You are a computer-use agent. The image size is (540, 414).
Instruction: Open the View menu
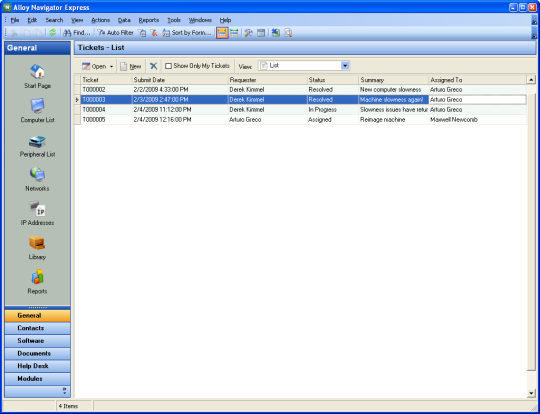coord(77,20)
